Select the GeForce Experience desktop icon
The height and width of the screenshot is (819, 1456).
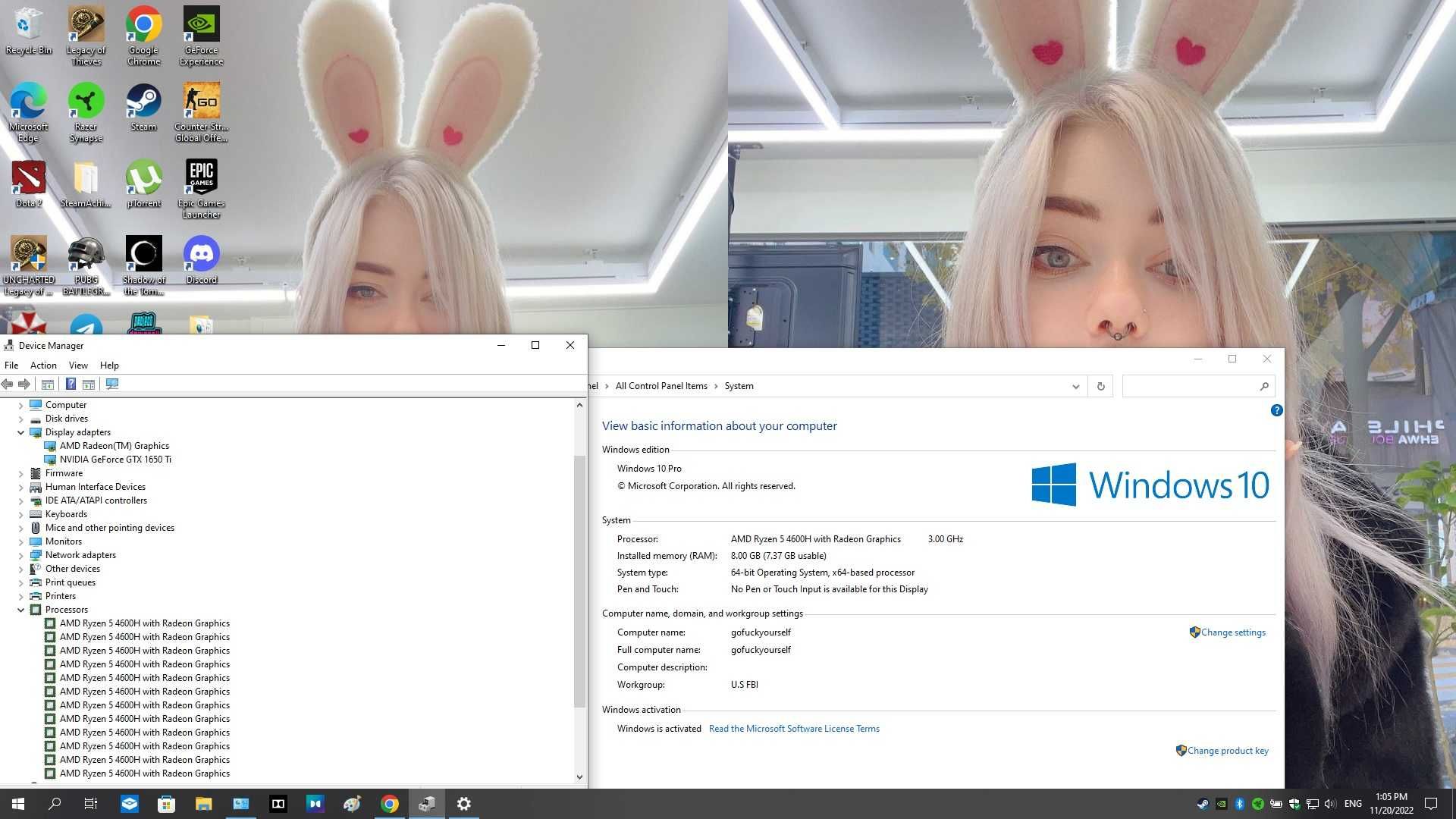[x=202, y=36]
